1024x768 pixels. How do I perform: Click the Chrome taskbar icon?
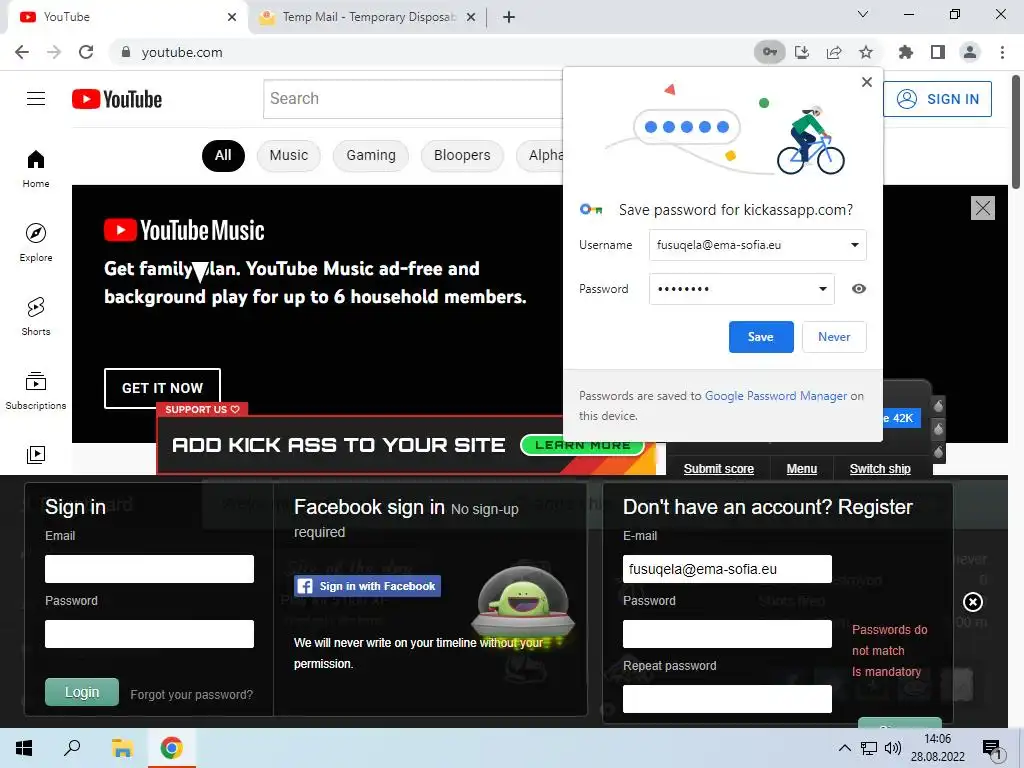[172, 748]
